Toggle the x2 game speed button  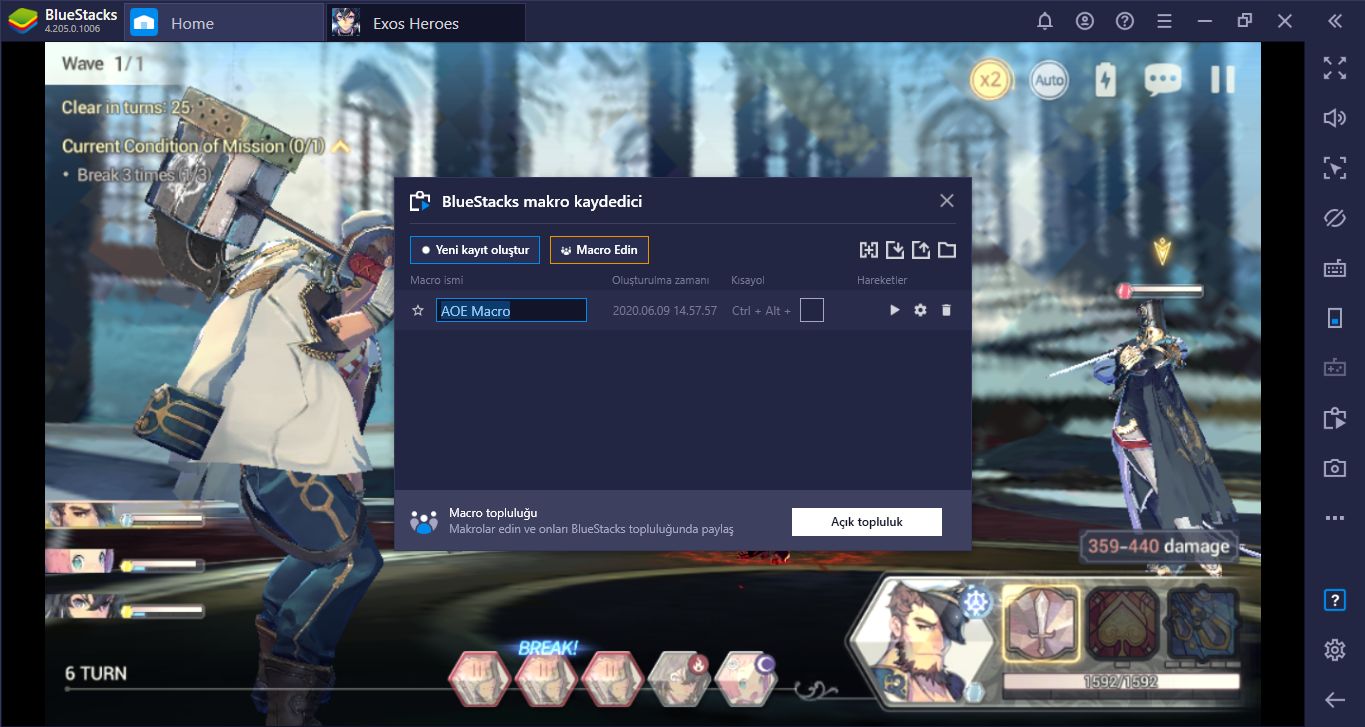[x=989, y=80]
